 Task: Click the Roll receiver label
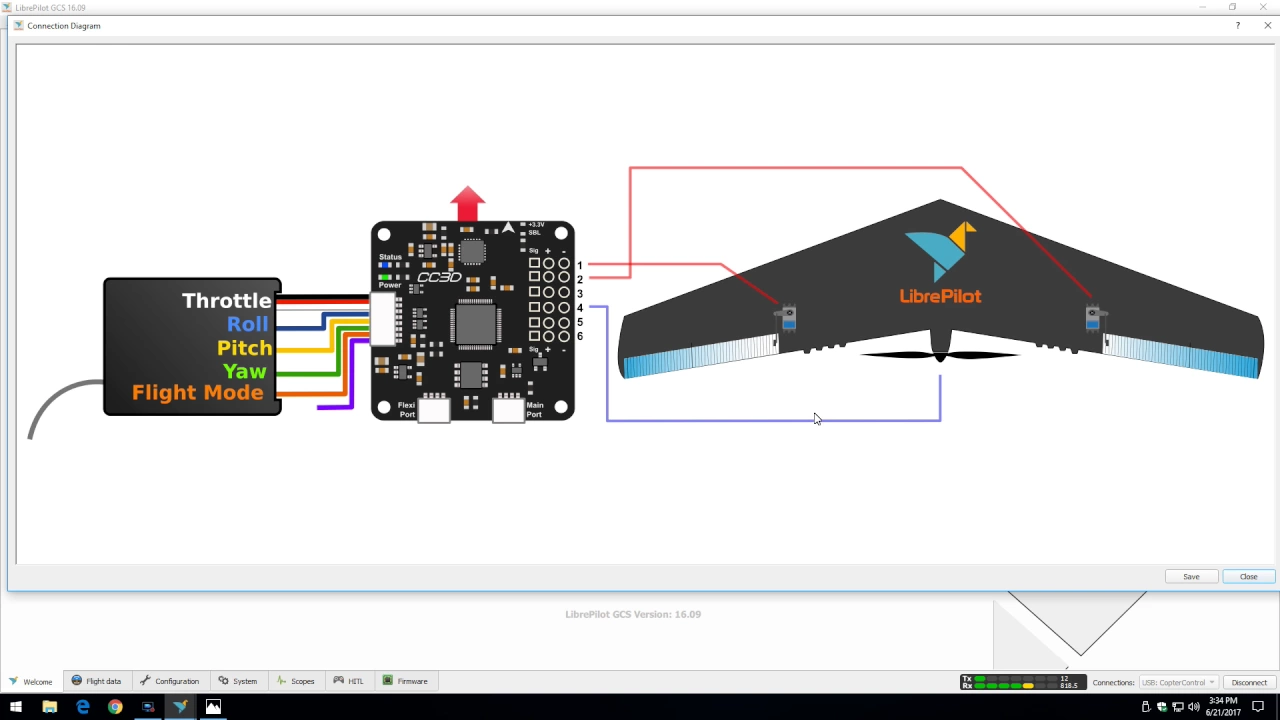[248, 324]
